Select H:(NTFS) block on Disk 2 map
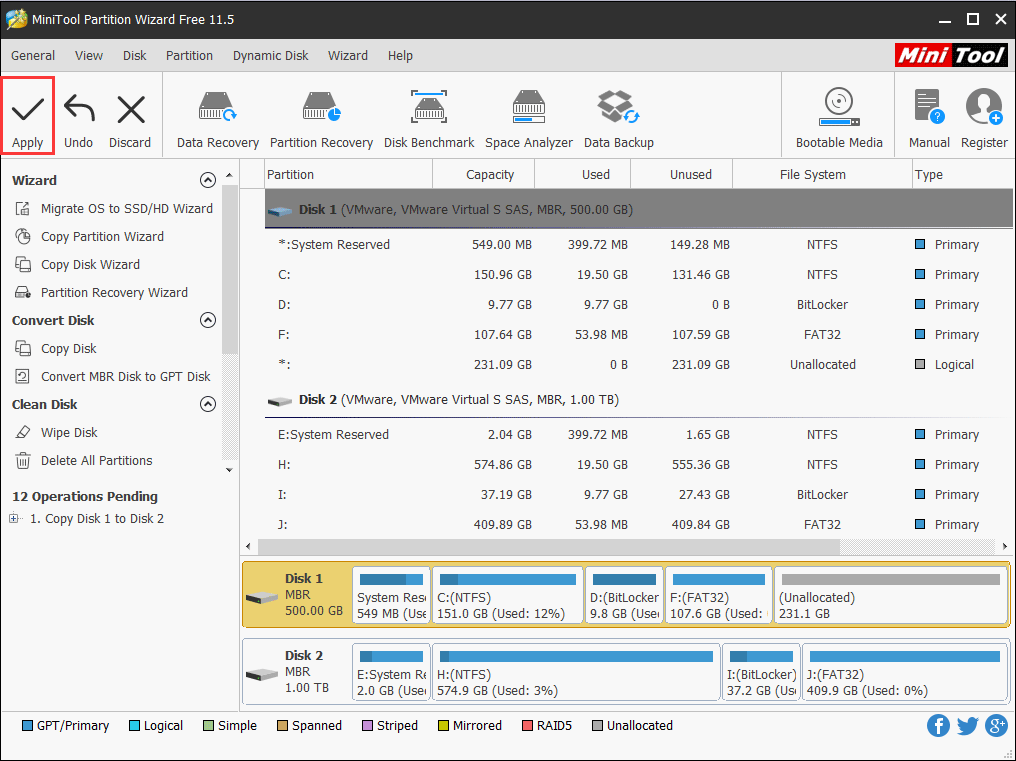Viewport: 1016px width, 761px height. click(576, 673)
